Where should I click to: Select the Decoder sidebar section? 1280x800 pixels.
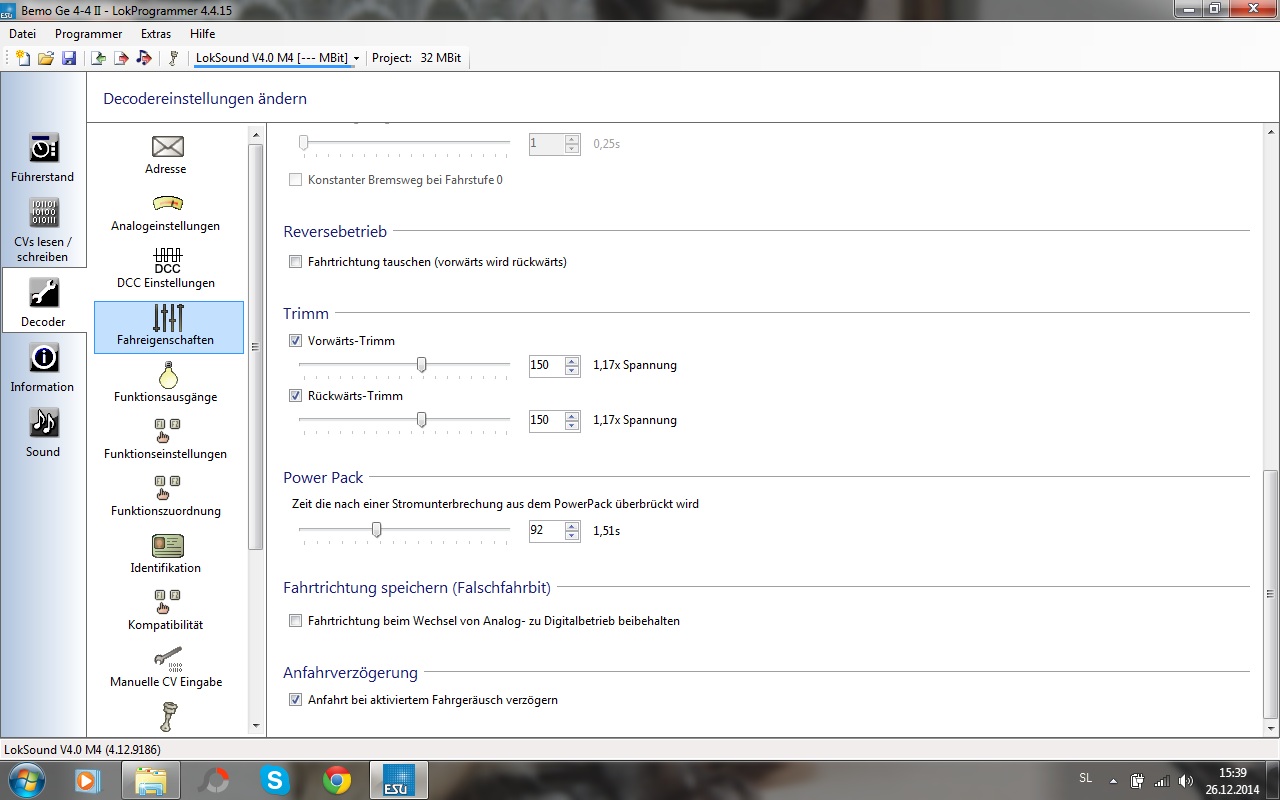pos(43,302)
